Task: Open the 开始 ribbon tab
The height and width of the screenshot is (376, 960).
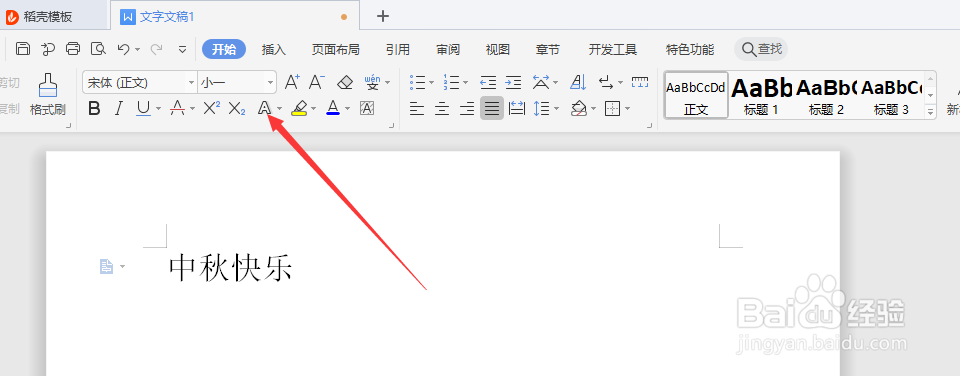Action: click(x=224, y=50)
